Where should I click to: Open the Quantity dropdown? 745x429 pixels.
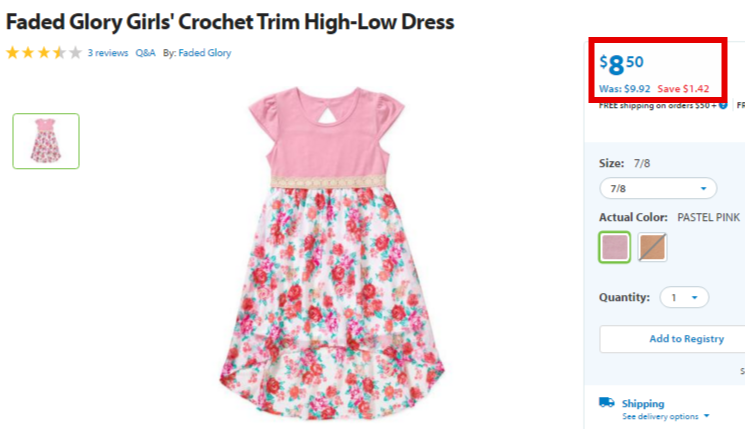684,297
